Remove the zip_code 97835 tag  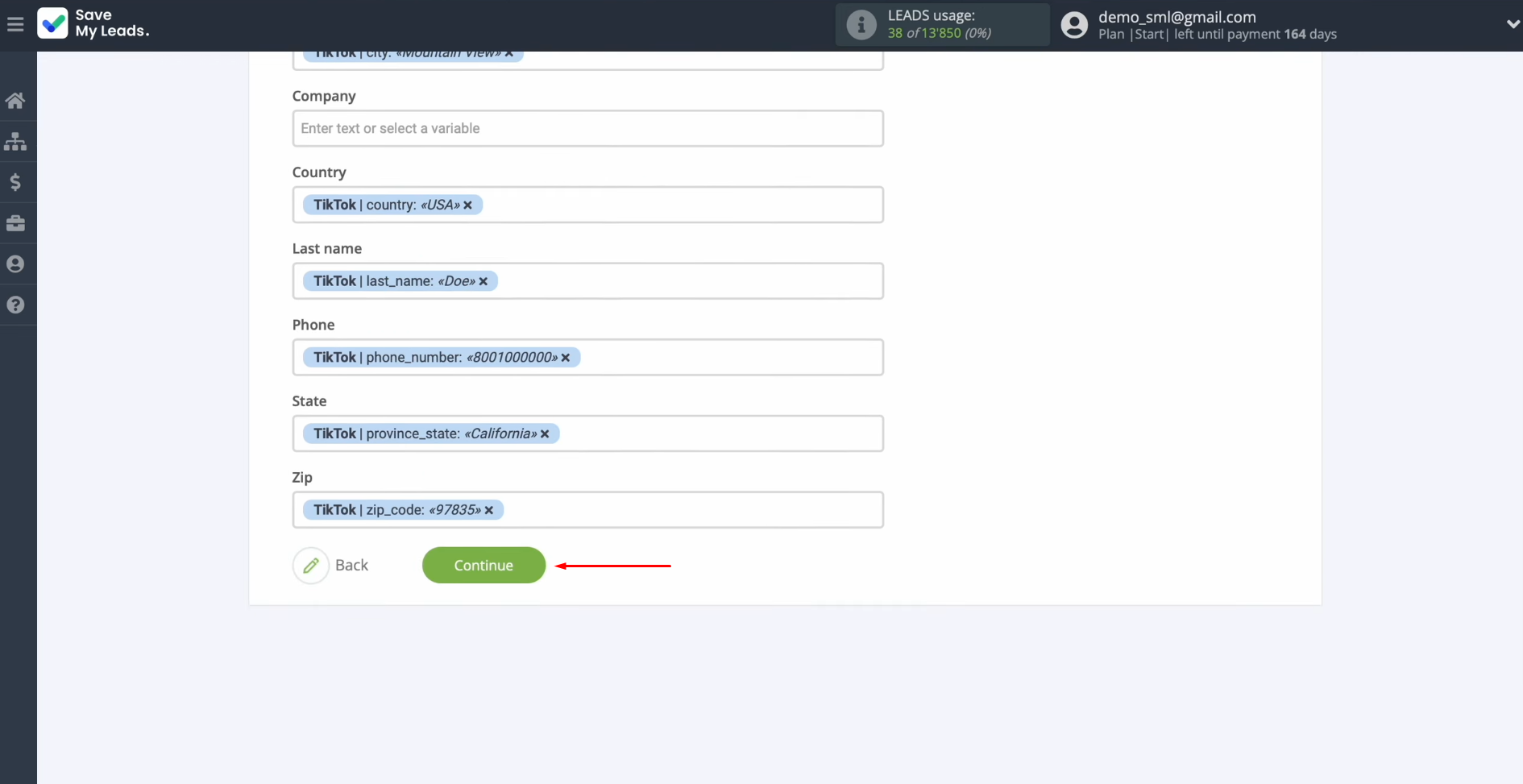[489, 510]
